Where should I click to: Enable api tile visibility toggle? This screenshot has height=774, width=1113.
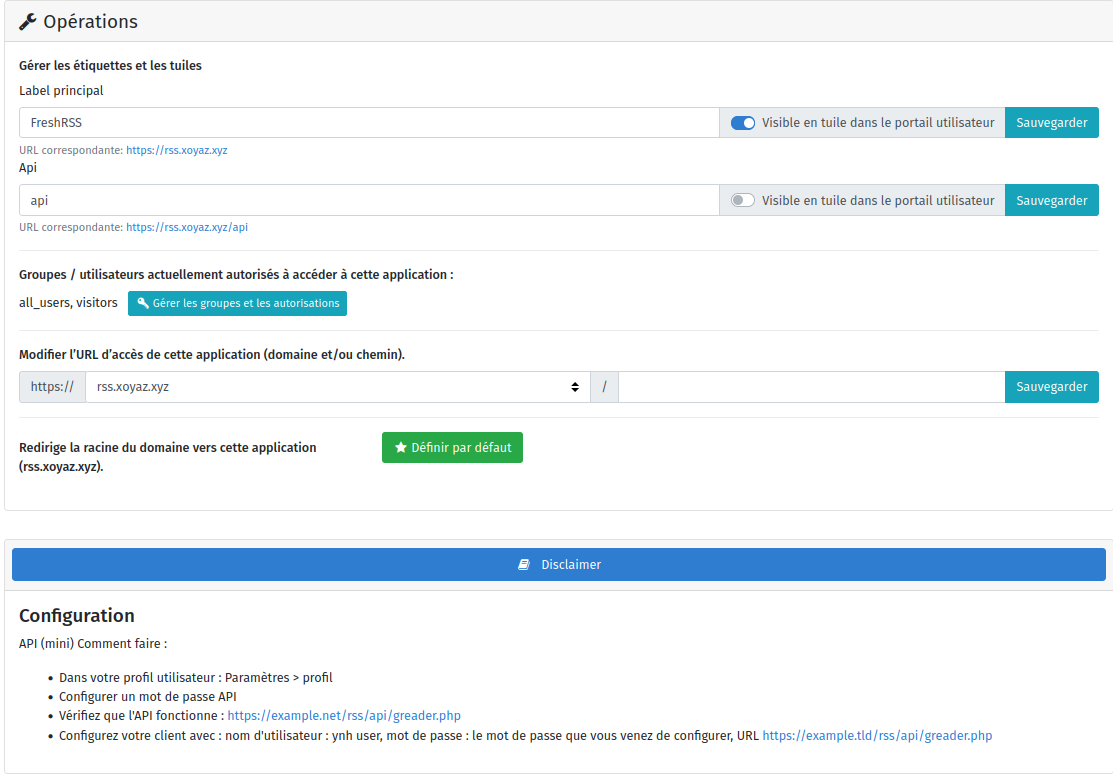(x=743, y=200)
